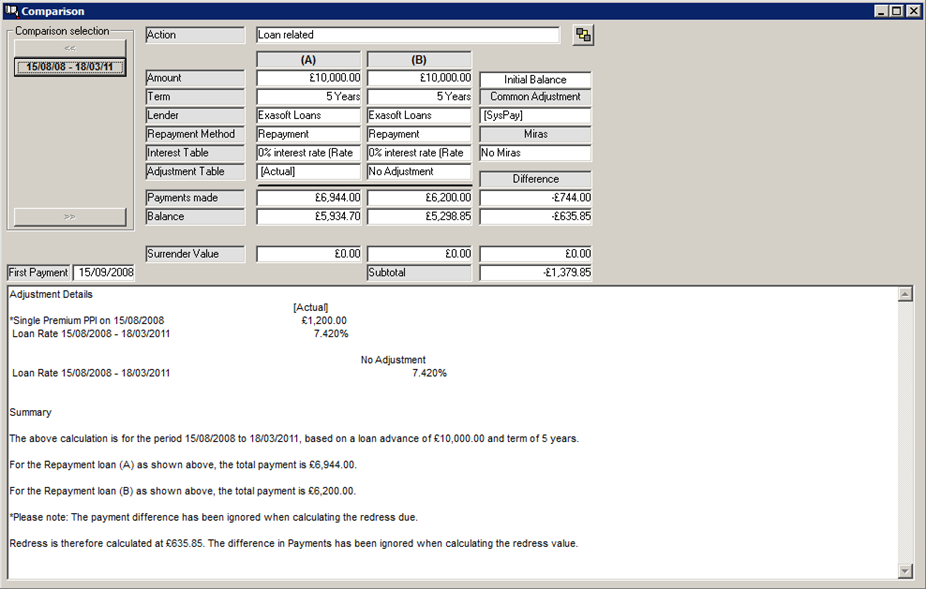Click the Summary heading text
The width and height of the screenshot is (926, 589).
pyautogui.click(x=30, y=412)
